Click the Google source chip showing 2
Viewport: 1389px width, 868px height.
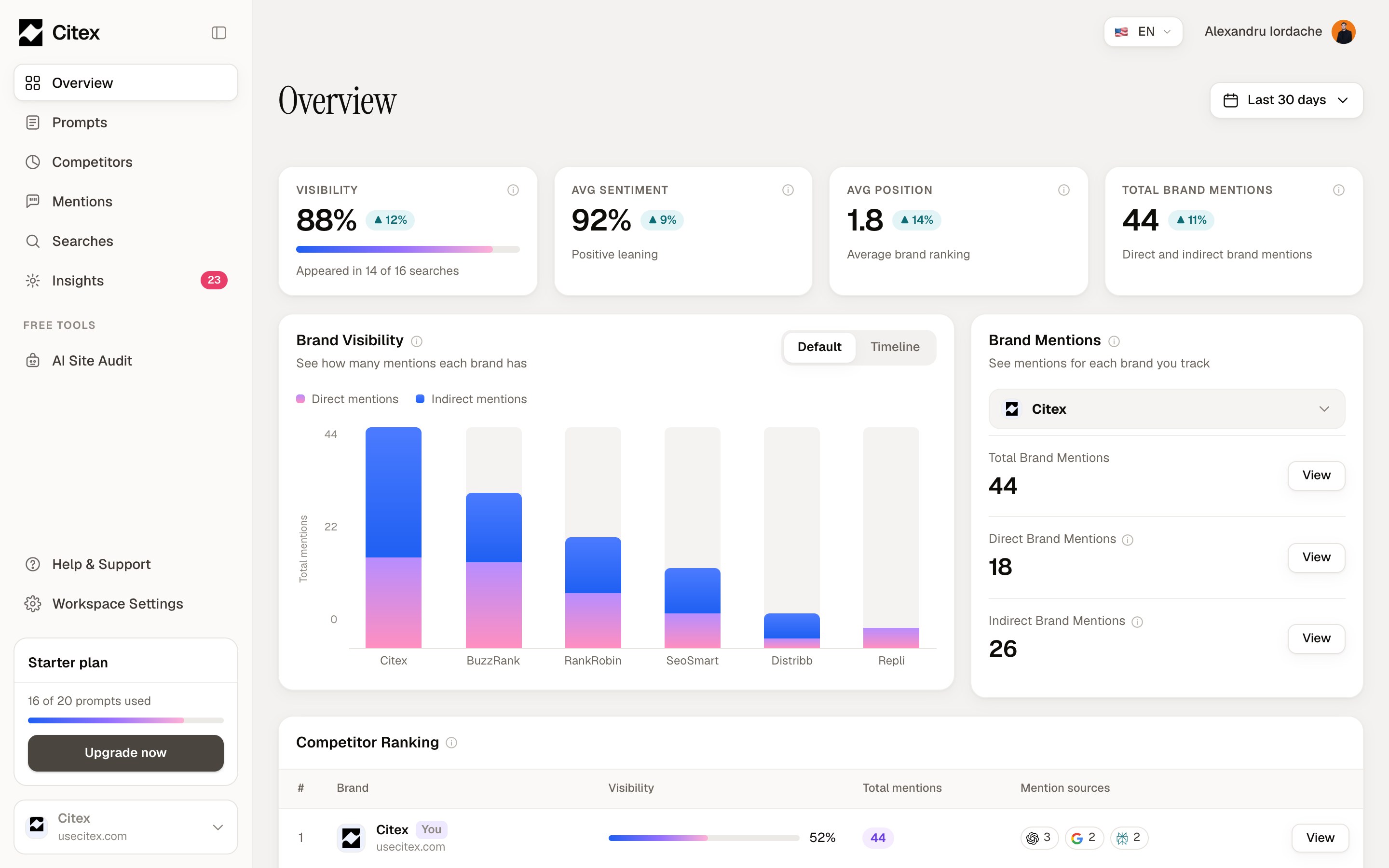1084,838
